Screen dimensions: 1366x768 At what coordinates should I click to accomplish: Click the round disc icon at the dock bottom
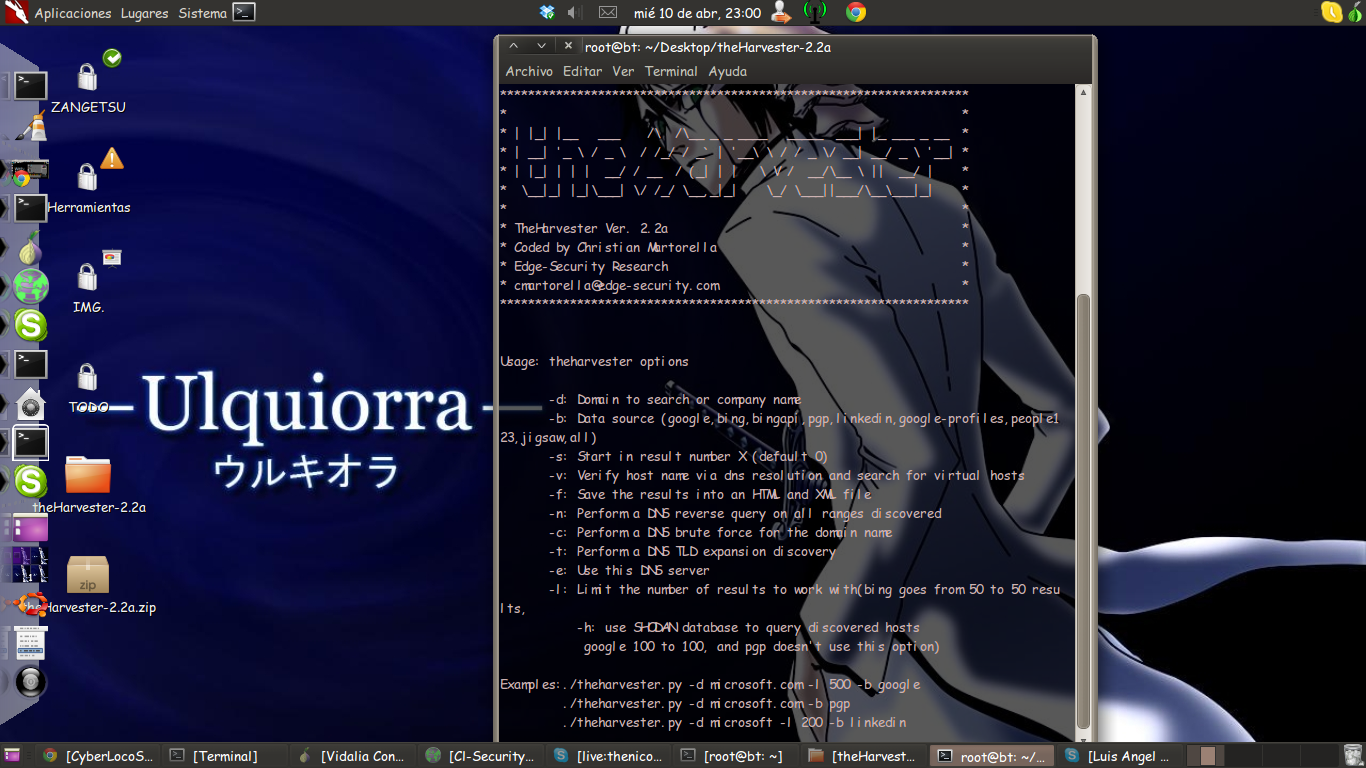[31, 682]
